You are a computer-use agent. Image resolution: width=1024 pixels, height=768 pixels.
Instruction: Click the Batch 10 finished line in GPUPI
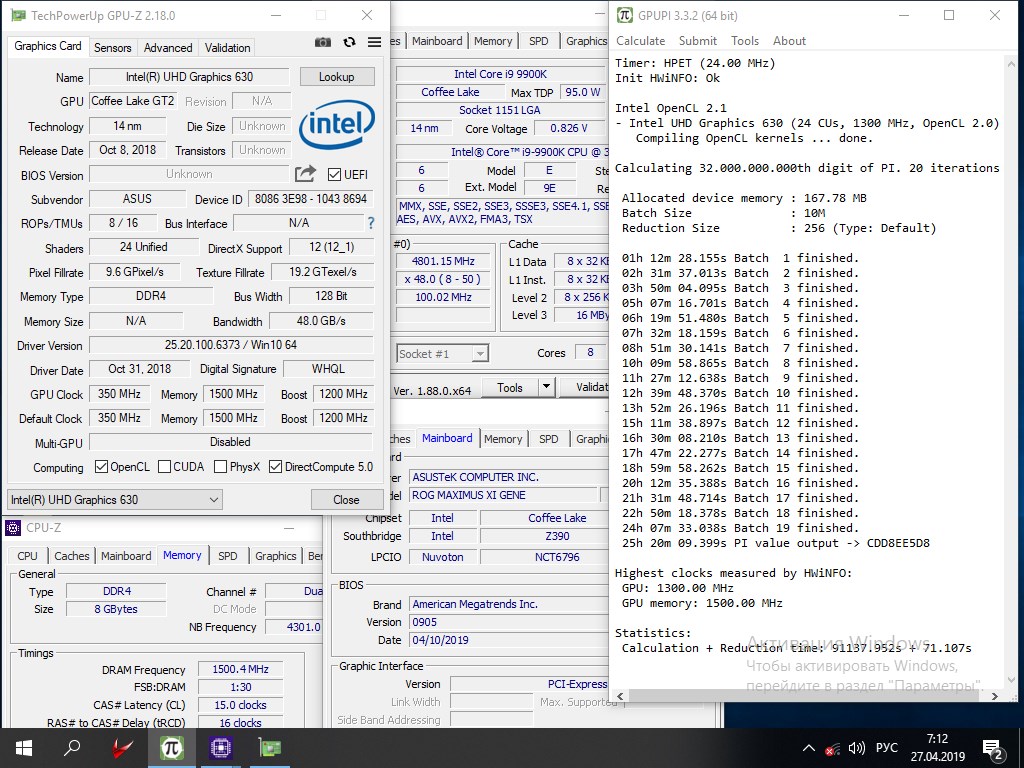(x=740, y=393)
